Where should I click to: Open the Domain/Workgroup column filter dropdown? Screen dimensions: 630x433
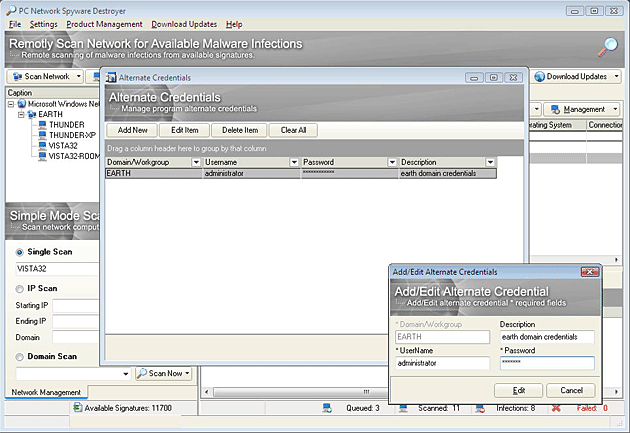click(x=196, y=162)
